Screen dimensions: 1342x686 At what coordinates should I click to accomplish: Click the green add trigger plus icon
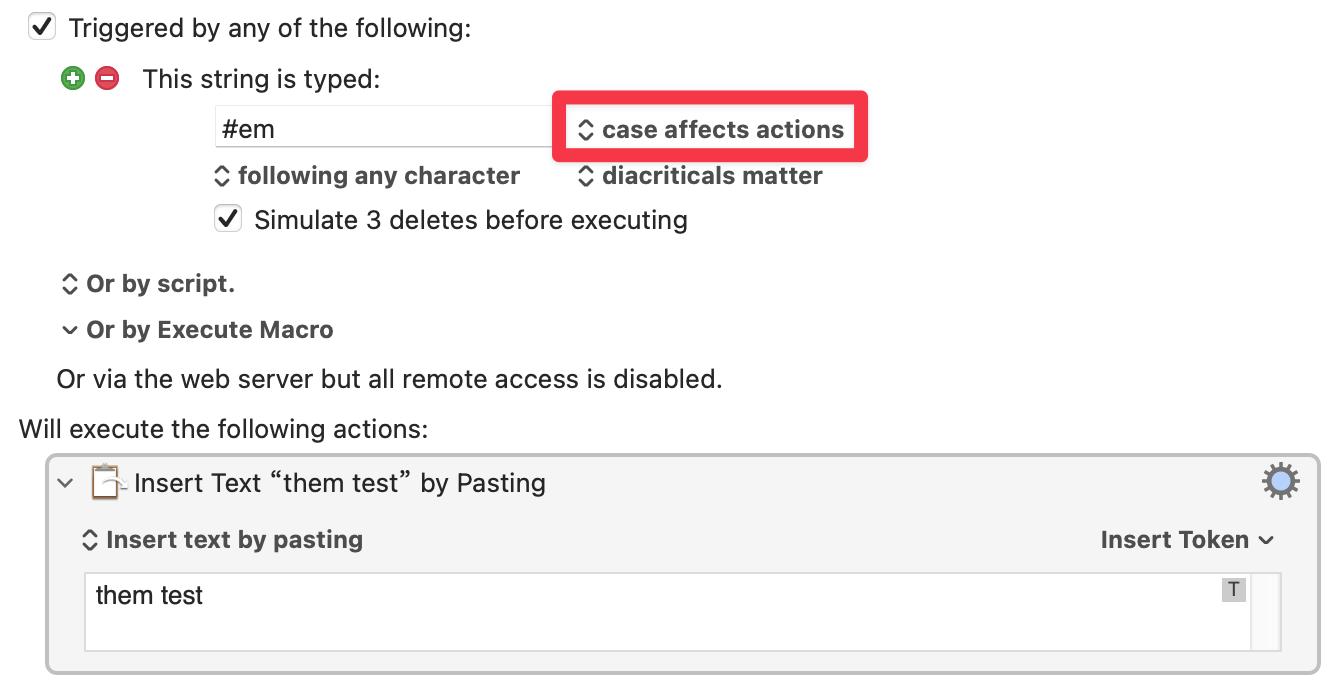72,78
